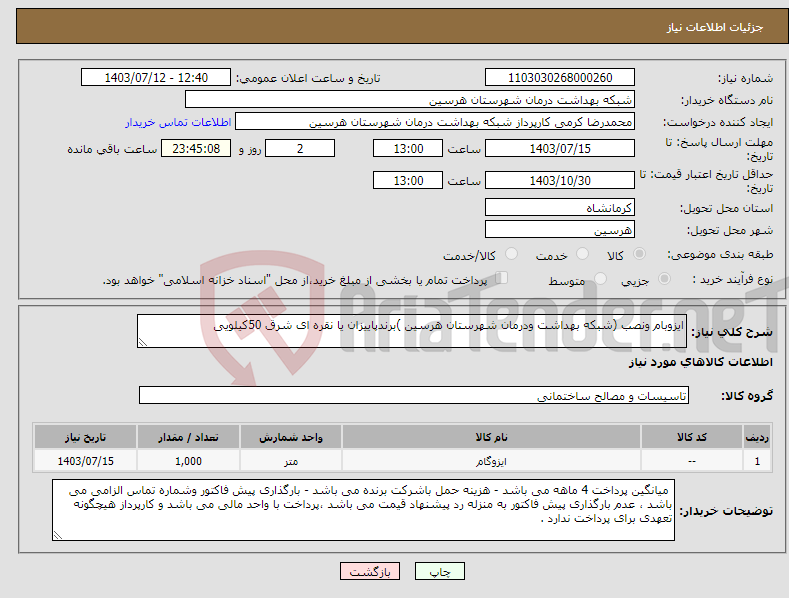Click the نام دستگاه خریدار label
Screen dimensions: 789x598
point(727,100)
